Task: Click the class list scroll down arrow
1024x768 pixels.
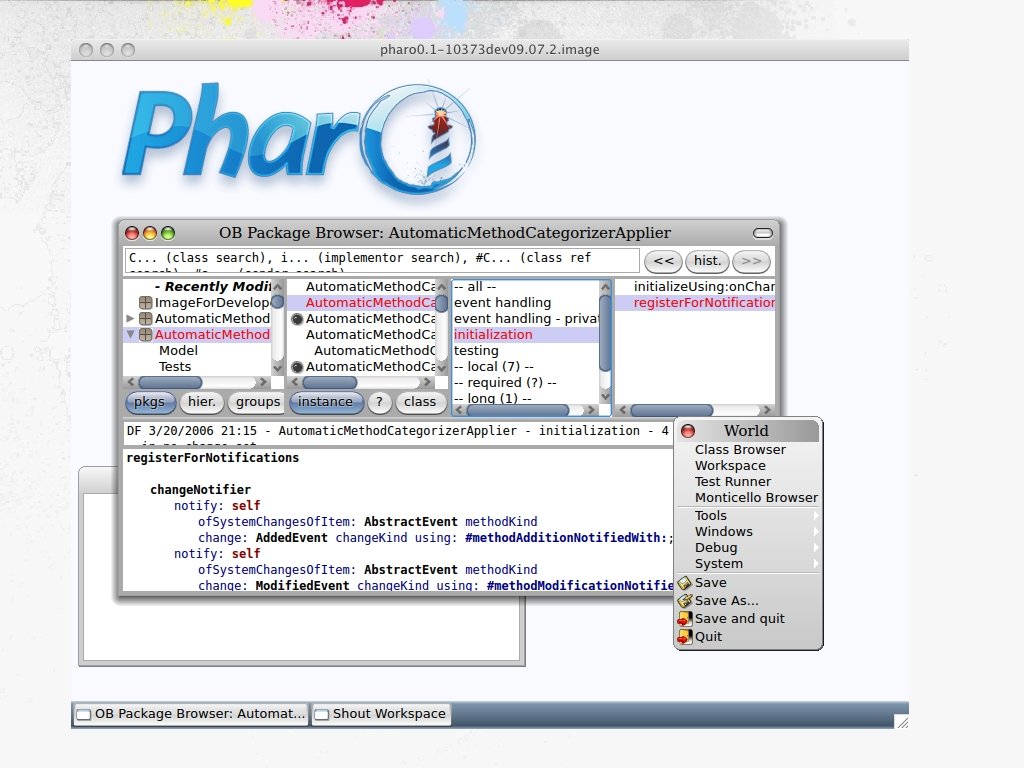Action: coord(442,368)
